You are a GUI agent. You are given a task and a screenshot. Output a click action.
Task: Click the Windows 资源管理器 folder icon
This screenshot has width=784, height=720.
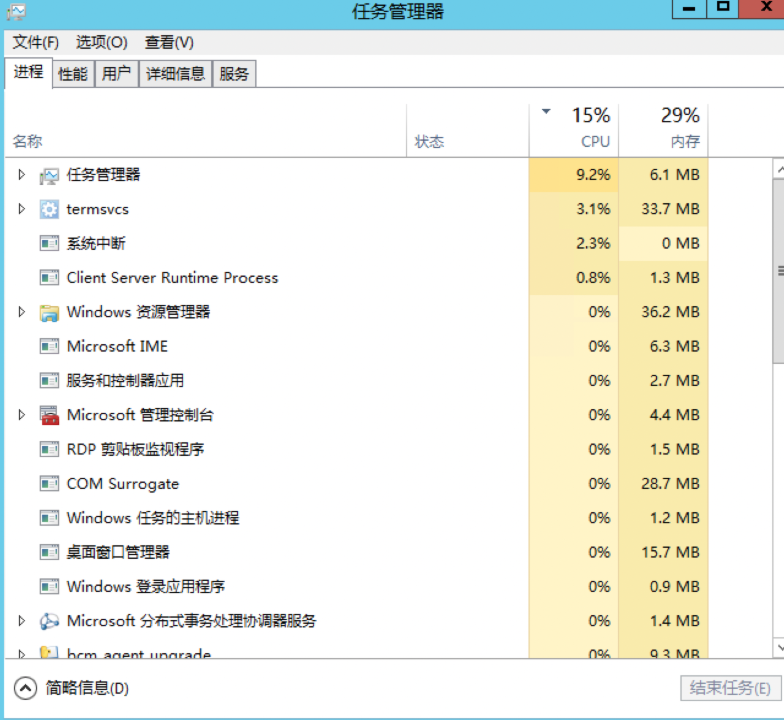pos(49,313)
